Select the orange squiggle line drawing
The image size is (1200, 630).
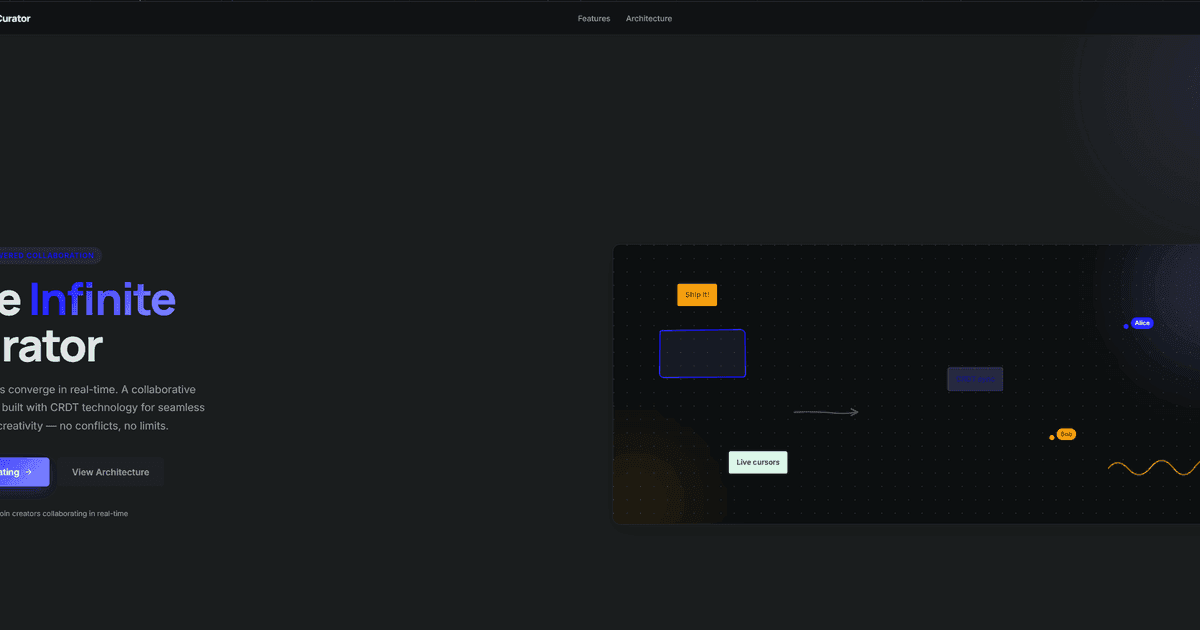(x=1154, y=467)
